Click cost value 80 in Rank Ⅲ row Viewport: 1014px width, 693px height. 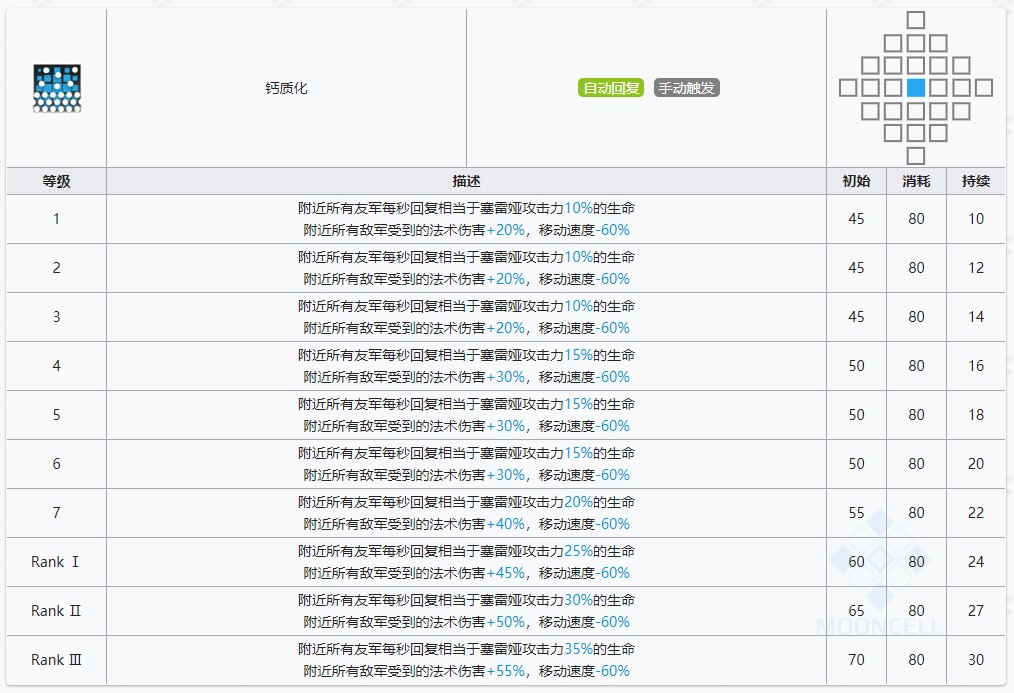tap(916, 660)
